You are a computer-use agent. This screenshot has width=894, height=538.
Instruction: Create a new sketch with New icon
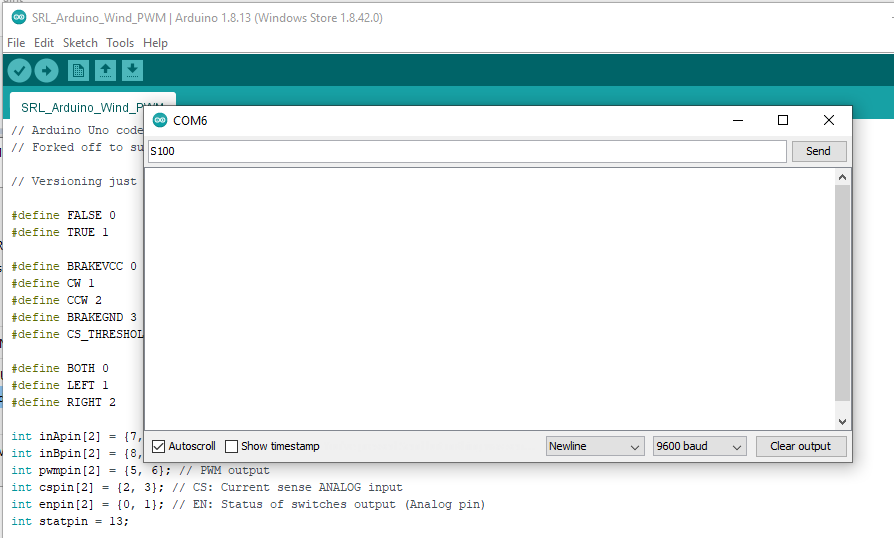(78, 71)
